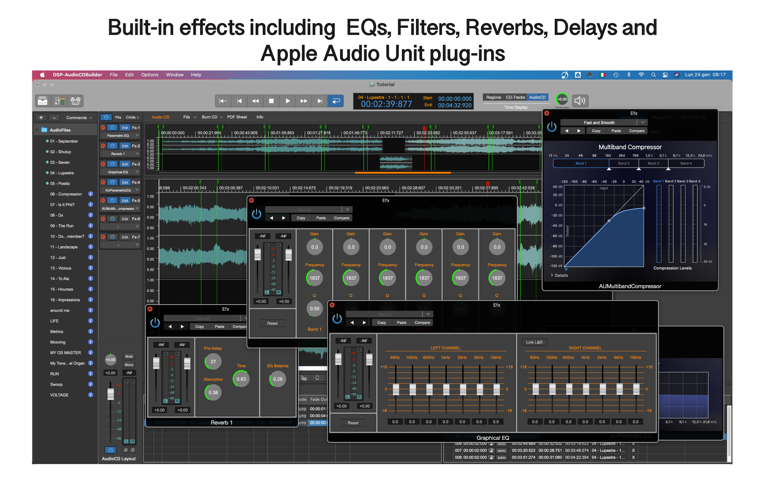Click Compare button in Multiband Compressor window
The width and height of the screenshot is (765, 478).
click(636, 131)
